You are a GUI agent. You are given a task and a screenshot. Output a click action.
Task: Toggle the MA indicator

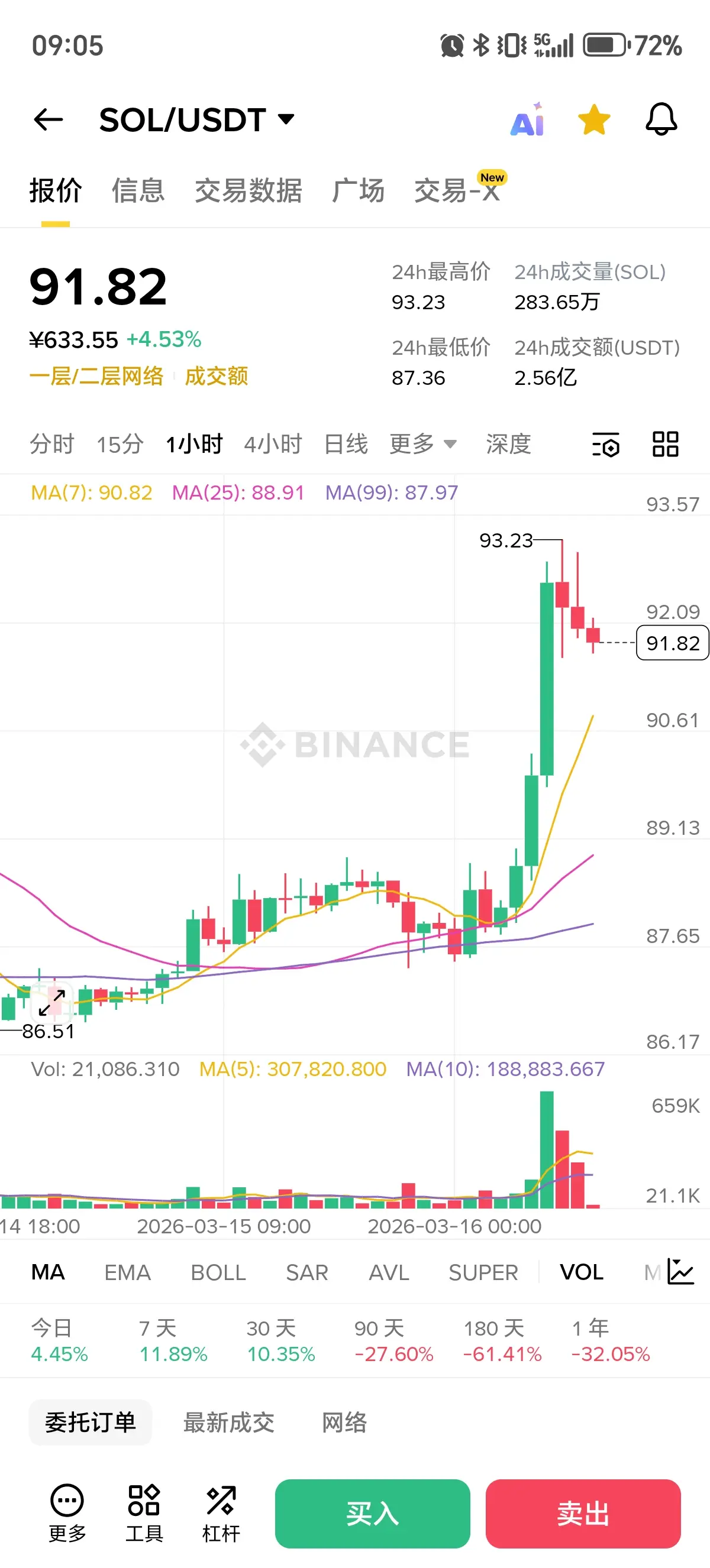48,1272
